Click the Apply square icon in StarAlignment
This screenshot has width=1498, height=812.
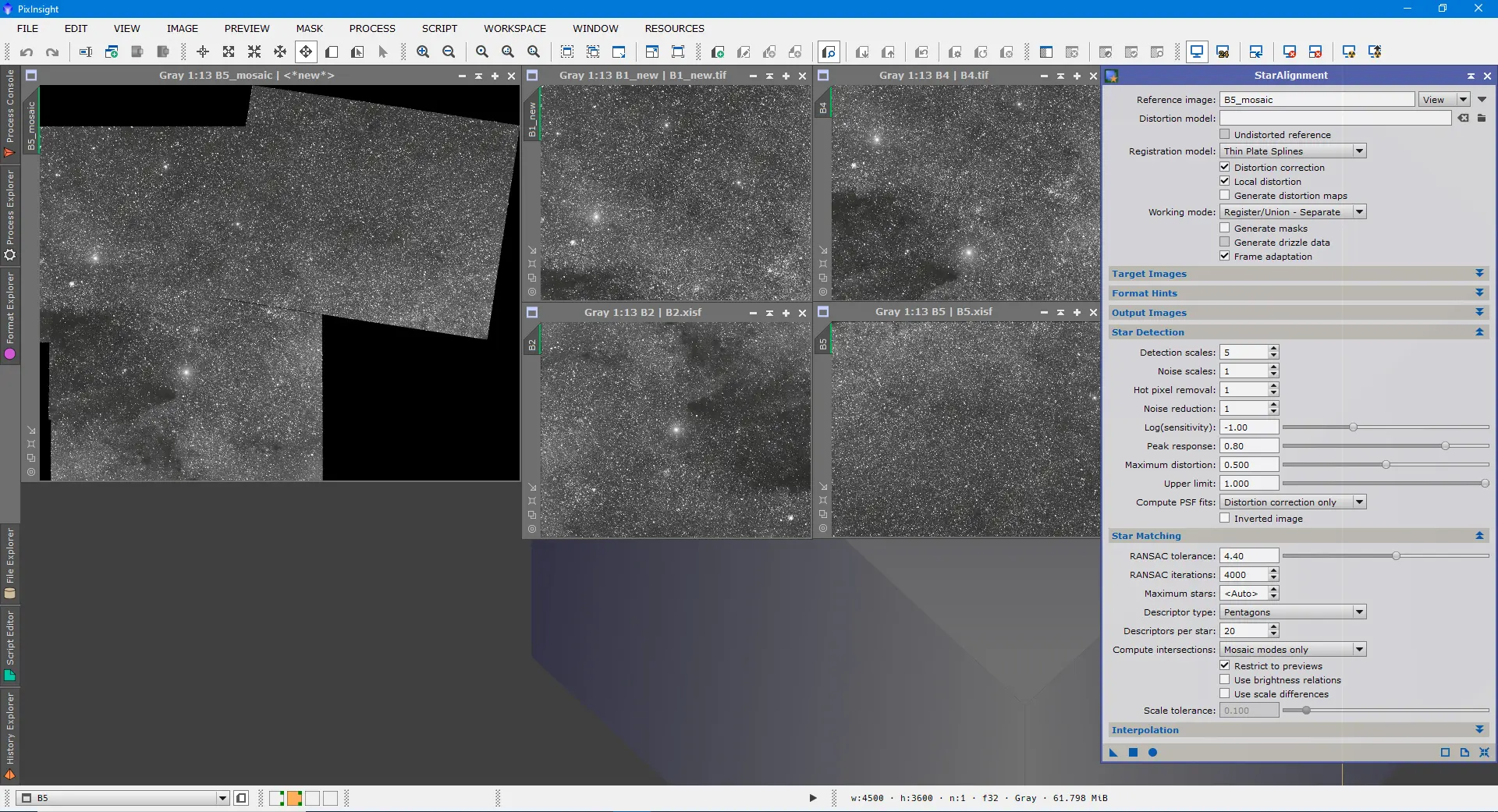click(1133, 753)
